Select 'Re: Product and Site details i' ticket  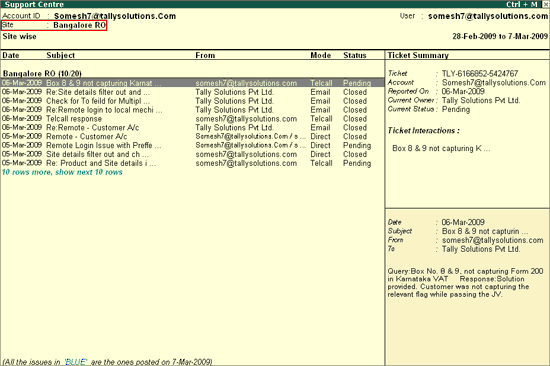click(x=192, y=163)
